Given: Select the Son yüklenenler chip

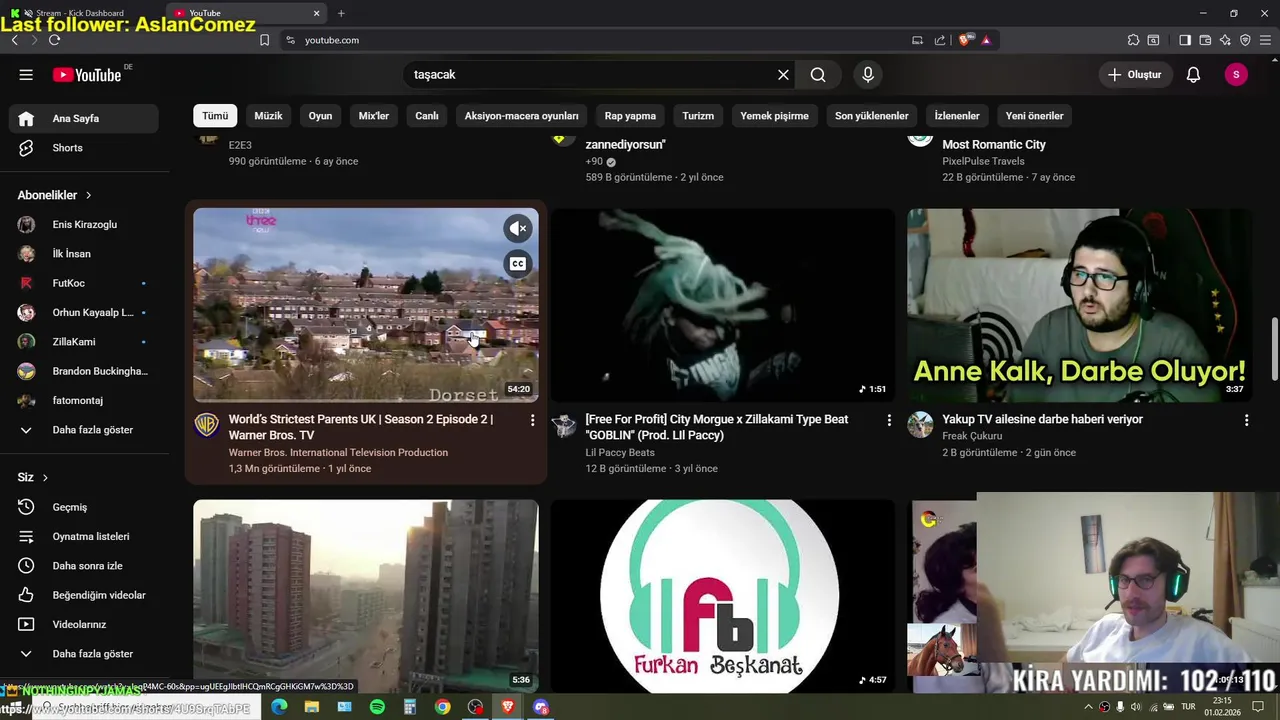Looking at the screenshot, I should tap(872, 116).
